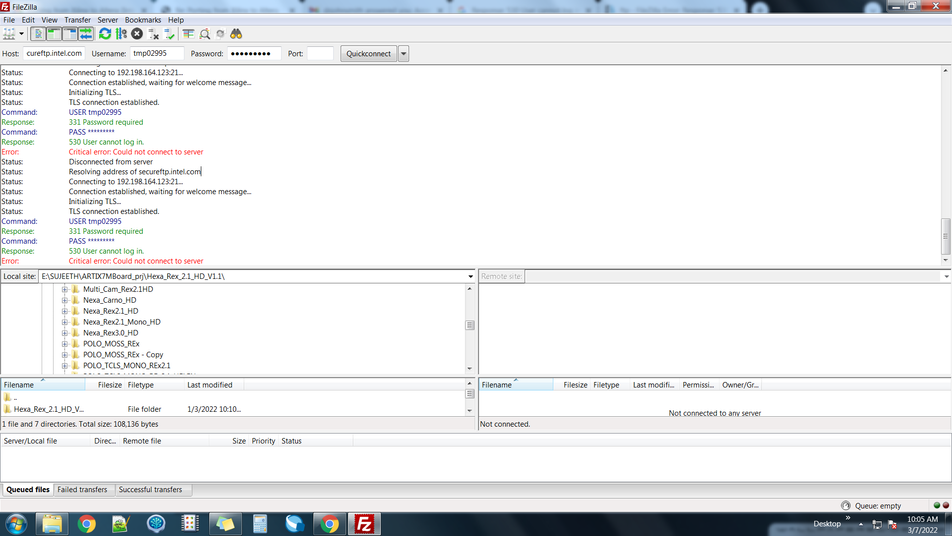Open the Server menu
Screen dimensions: 952x536
[x=107, y=20]
